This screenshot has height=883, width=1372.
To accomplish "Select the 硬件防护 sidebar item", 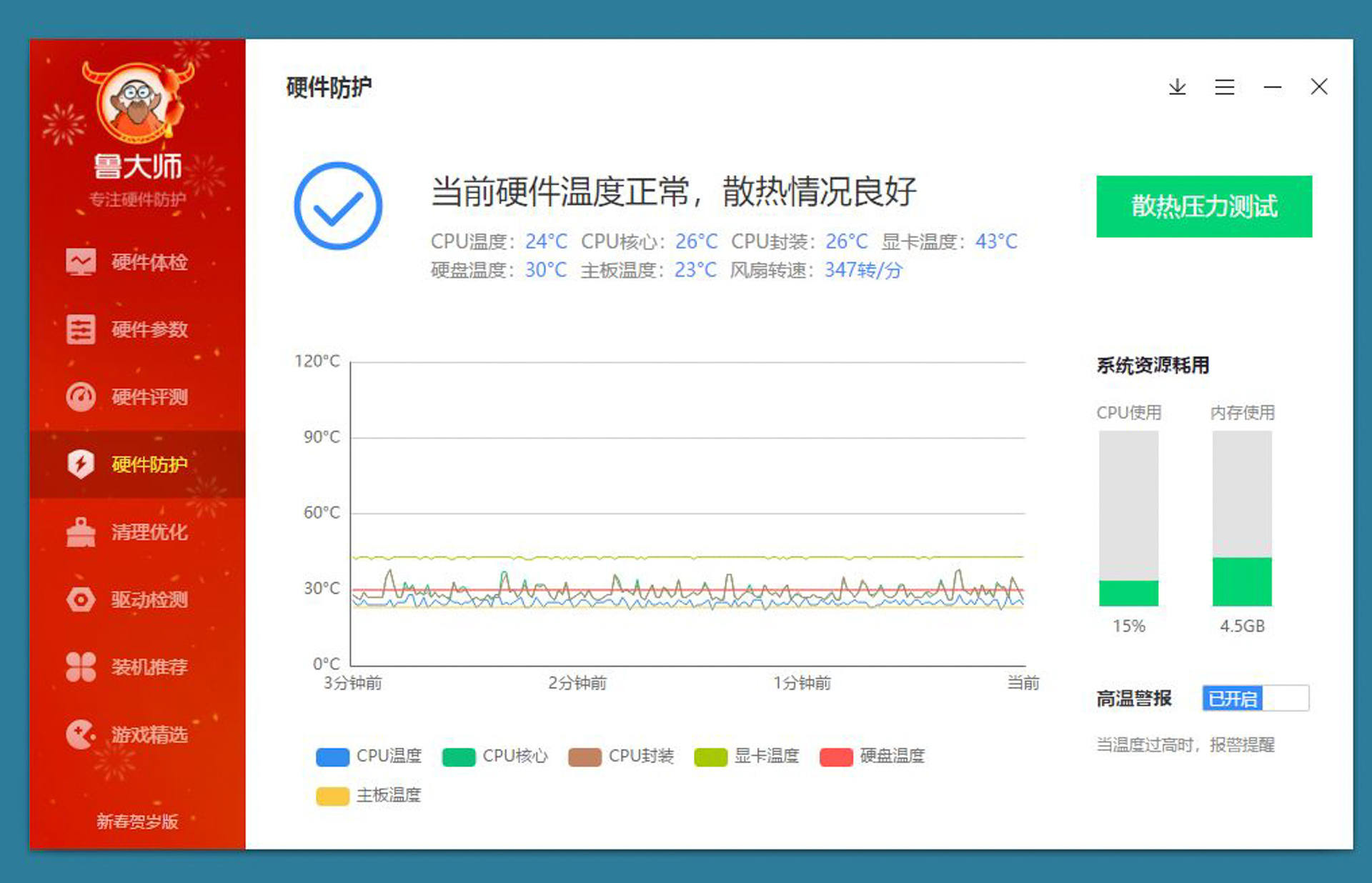I will click(137, 464).
